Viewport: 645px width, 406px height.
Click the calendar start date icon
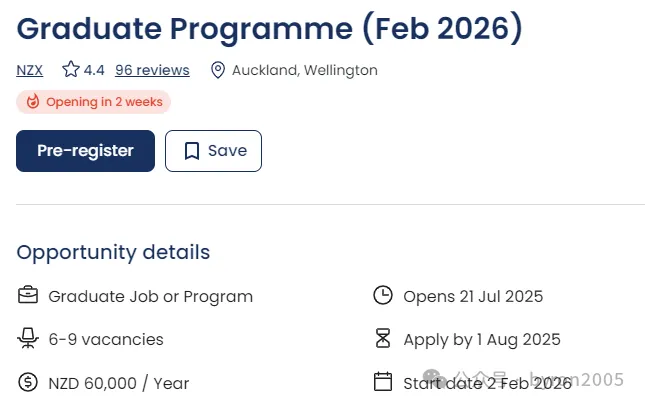(x=382, y=381)
